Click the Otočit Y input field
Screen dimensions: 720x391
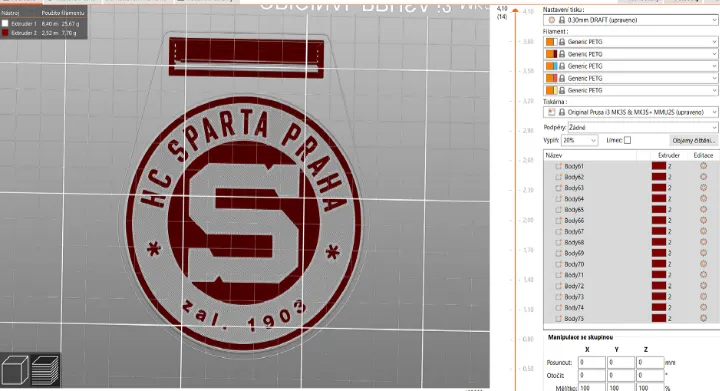tap(621, 375)
